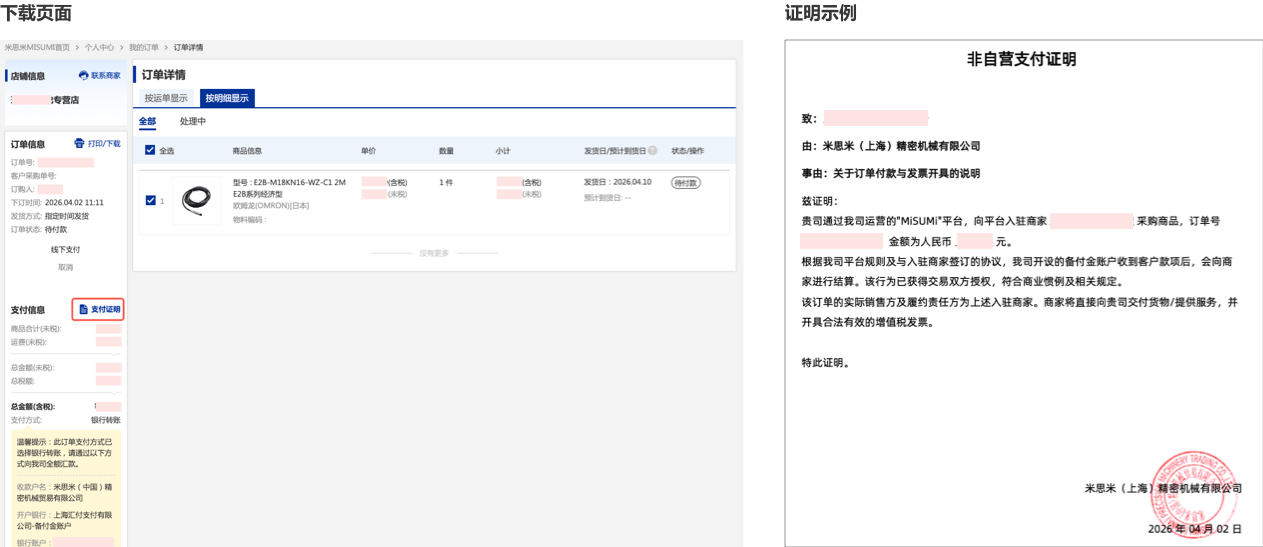Select the 按明细显示 tab
Viewport: 1263px width, 547px height.
pos(227,98)
